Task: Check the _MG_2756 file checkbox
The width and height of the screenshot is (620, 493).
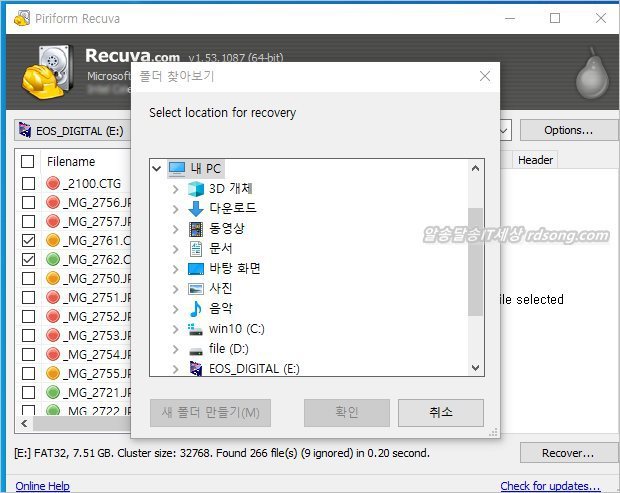Action: point(28,202)
